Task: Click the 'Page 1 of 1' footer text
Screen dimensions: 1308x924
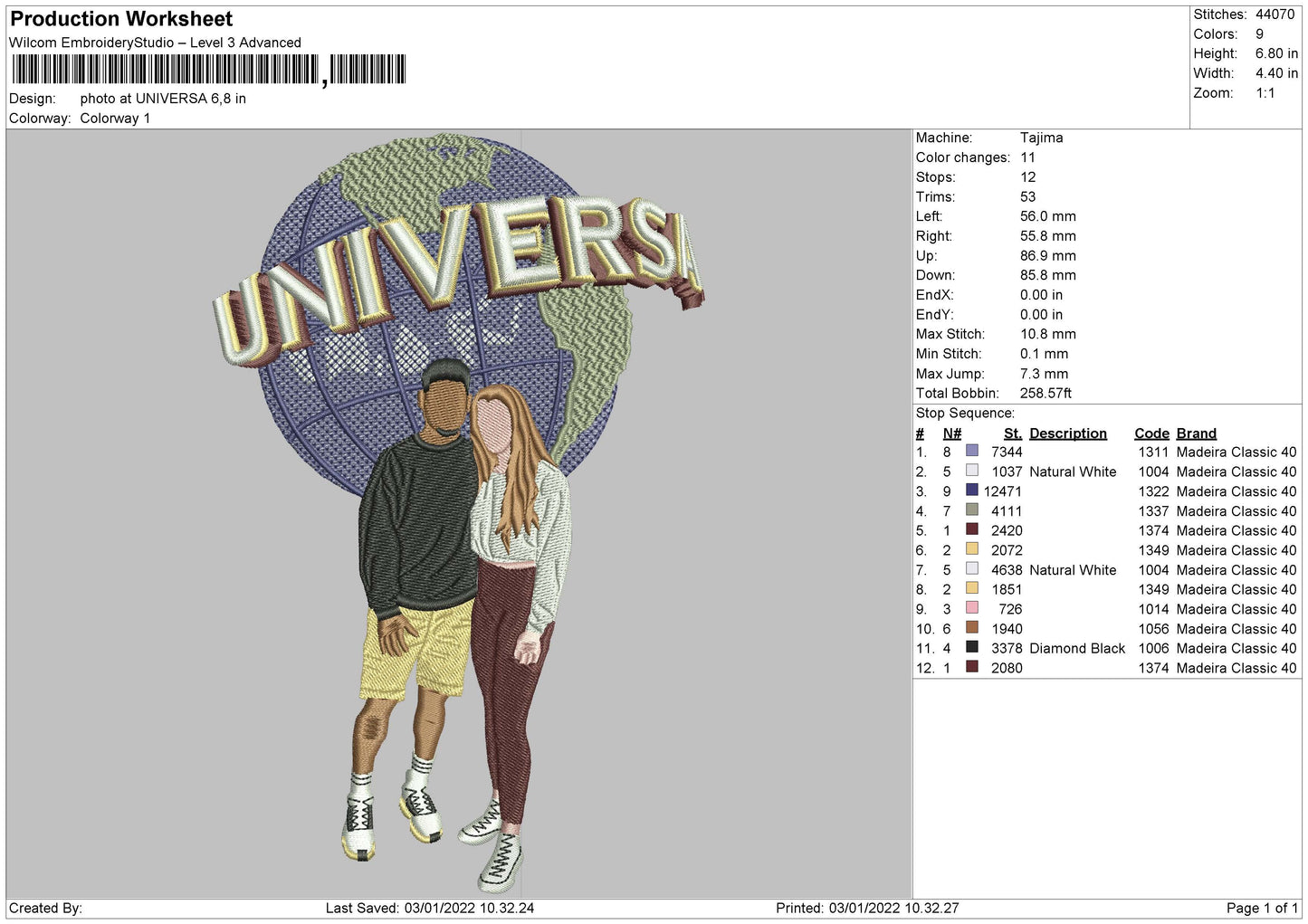Action: (x=1262, y=908)
